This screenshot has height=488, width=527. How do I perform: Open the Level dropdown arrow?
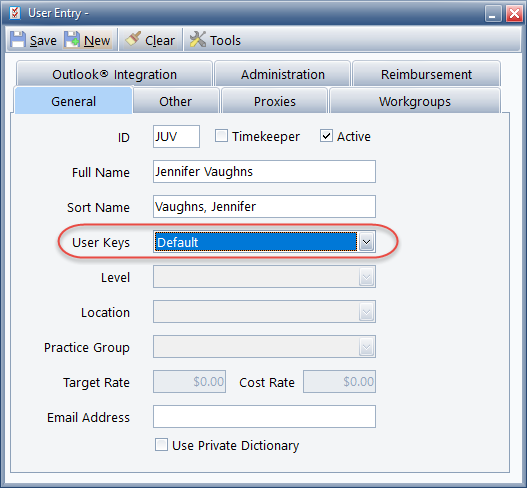pyautogui.click(x=366, y=277)
